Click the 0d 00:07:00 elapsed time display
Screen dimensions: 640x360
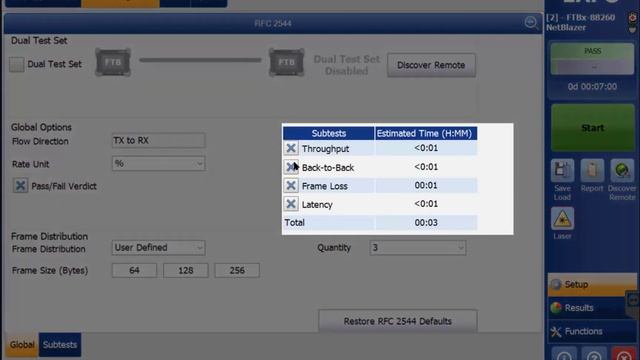point(592,87)
